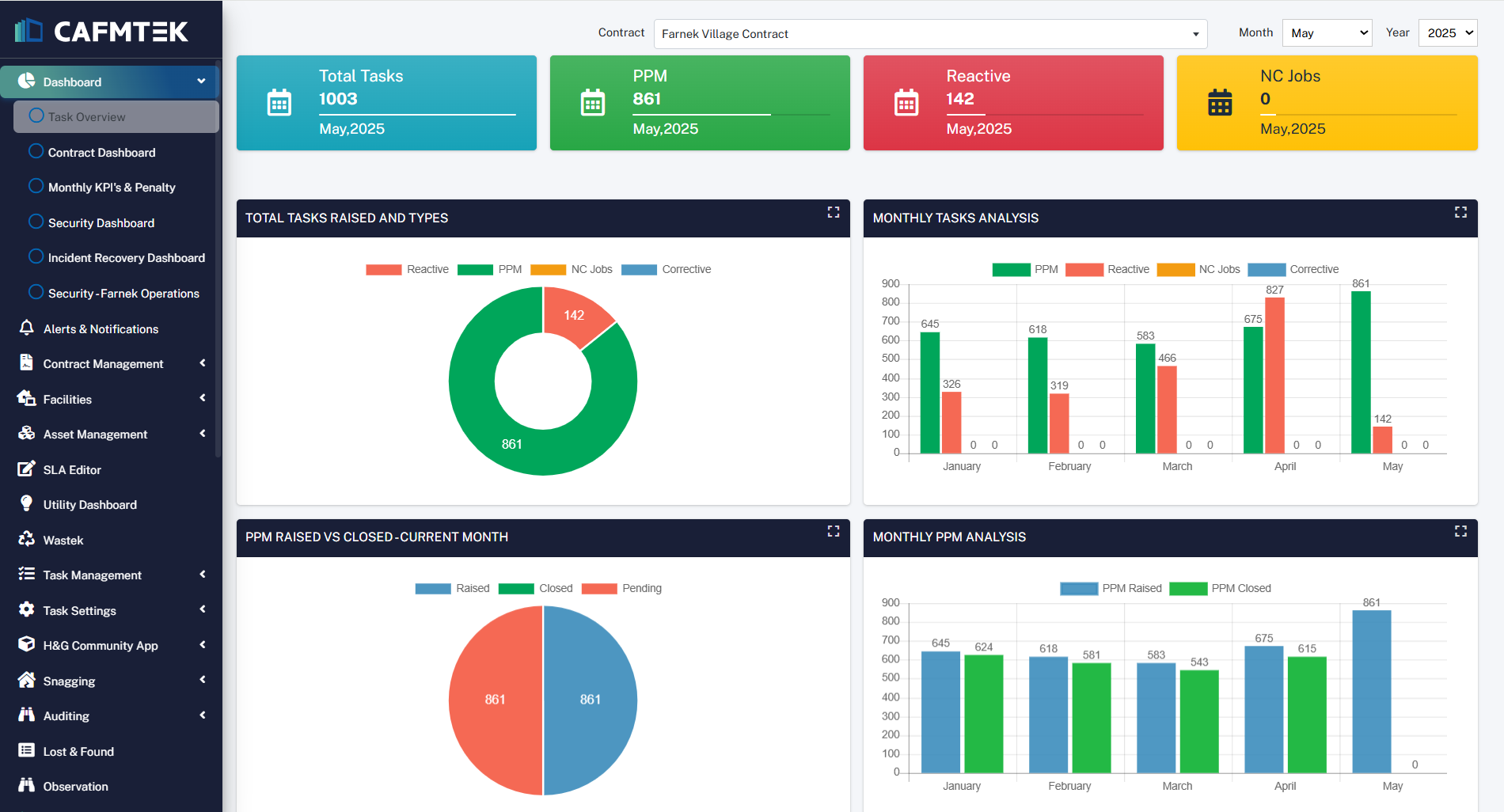
Task: Open the Incident Recovery Dashboard link
Action: pos(126,257)
